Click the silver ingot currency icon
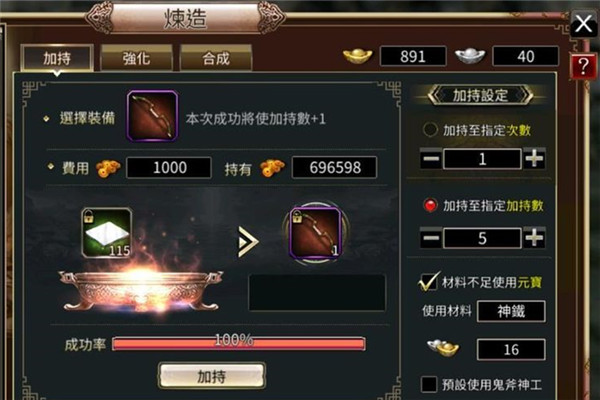 tap(470, 56)
